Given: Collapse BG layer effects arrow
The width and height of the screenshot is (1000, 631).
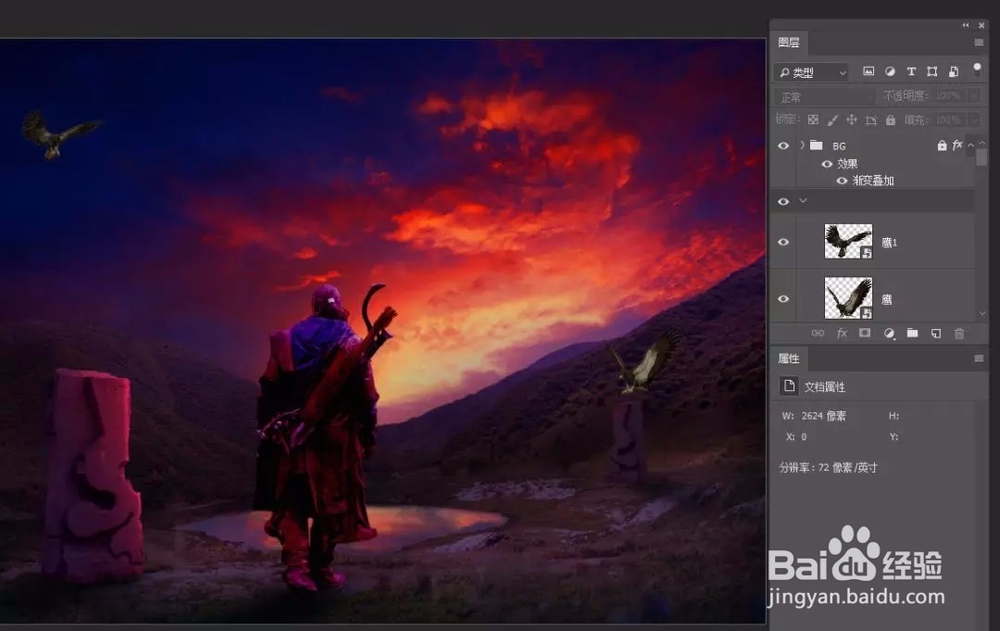Looking at the screenshot, I should point(971,145).
